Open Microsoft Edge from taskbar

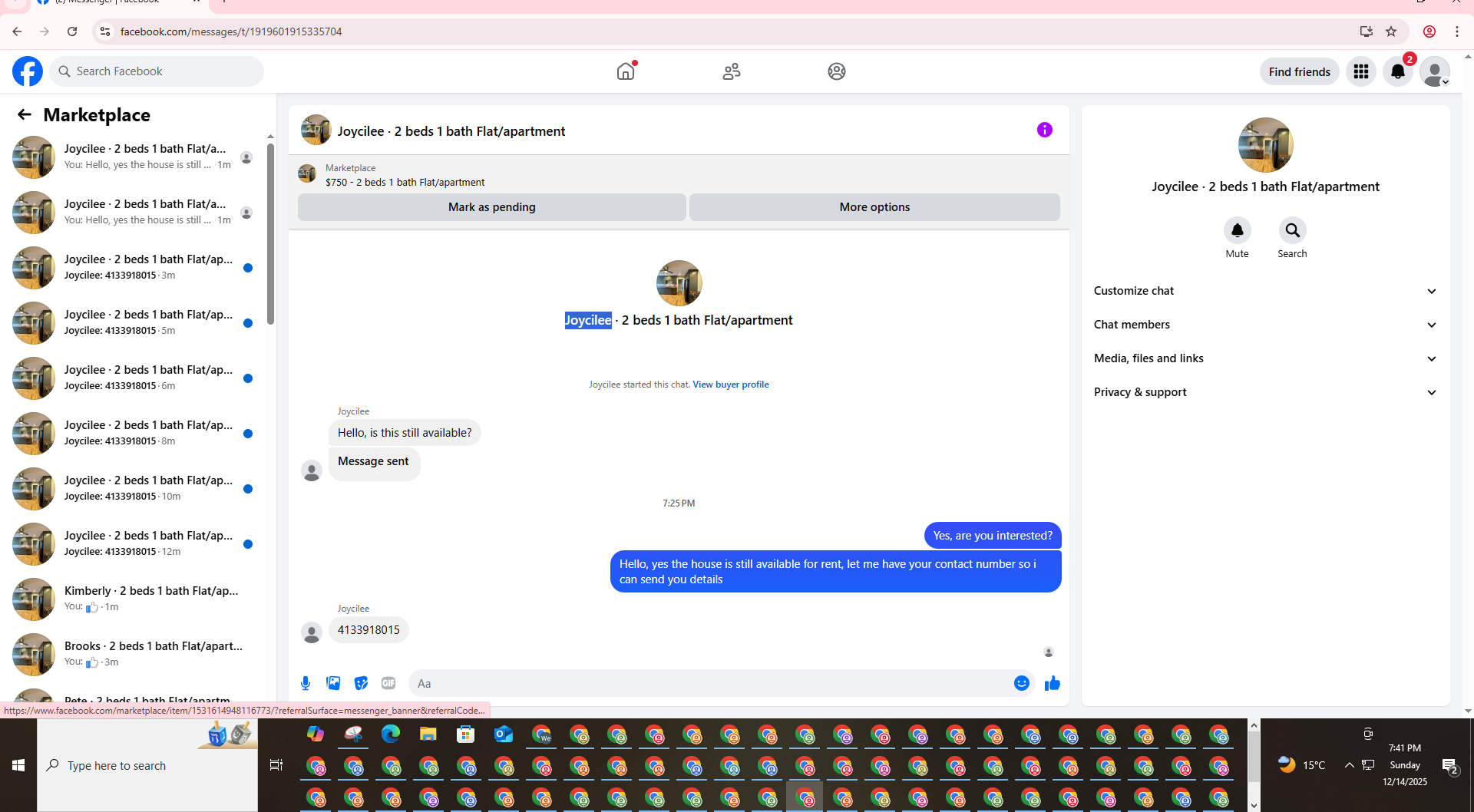(391, 734)
